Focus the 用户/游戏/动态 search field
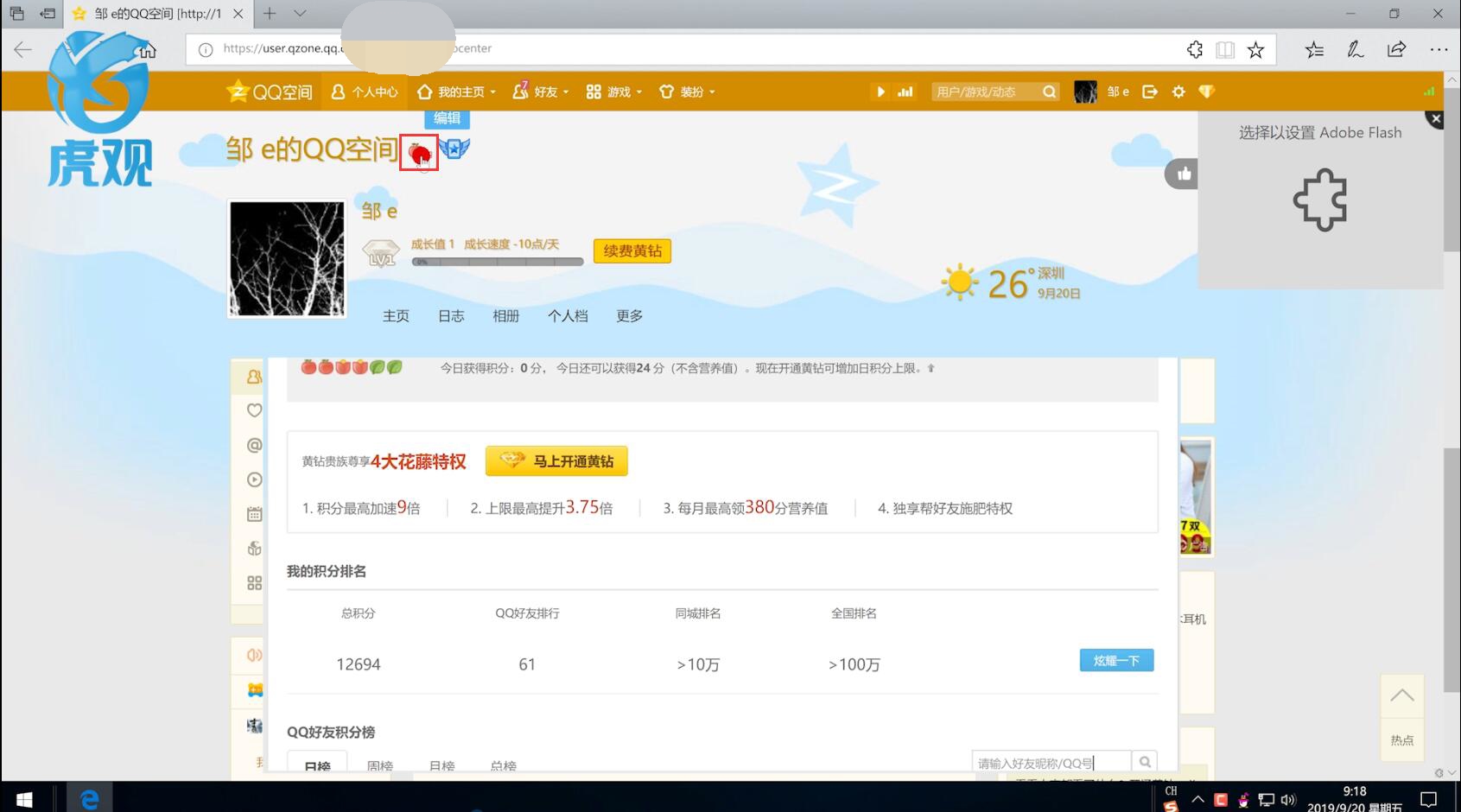Image resolution: width=1461 pixels, height=812 pixels. tap(986, 92)
